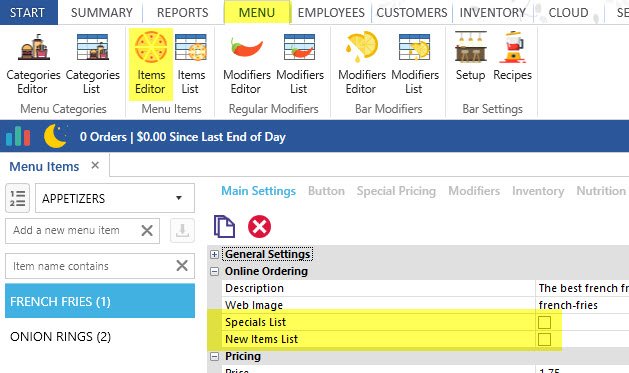Screen dimensions: 629x373
Task: Open the Items List
Action: [191, 64]
